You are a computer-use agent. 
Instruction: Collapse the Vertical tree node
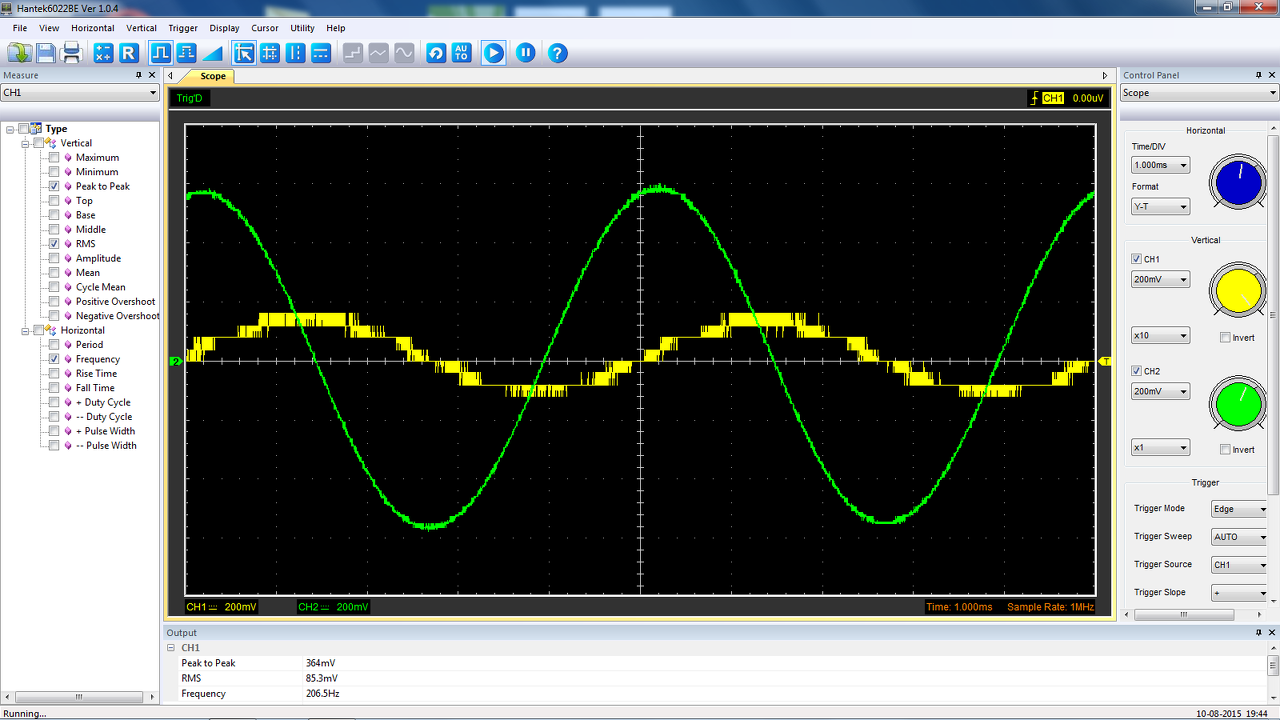(x=26, y=143)
